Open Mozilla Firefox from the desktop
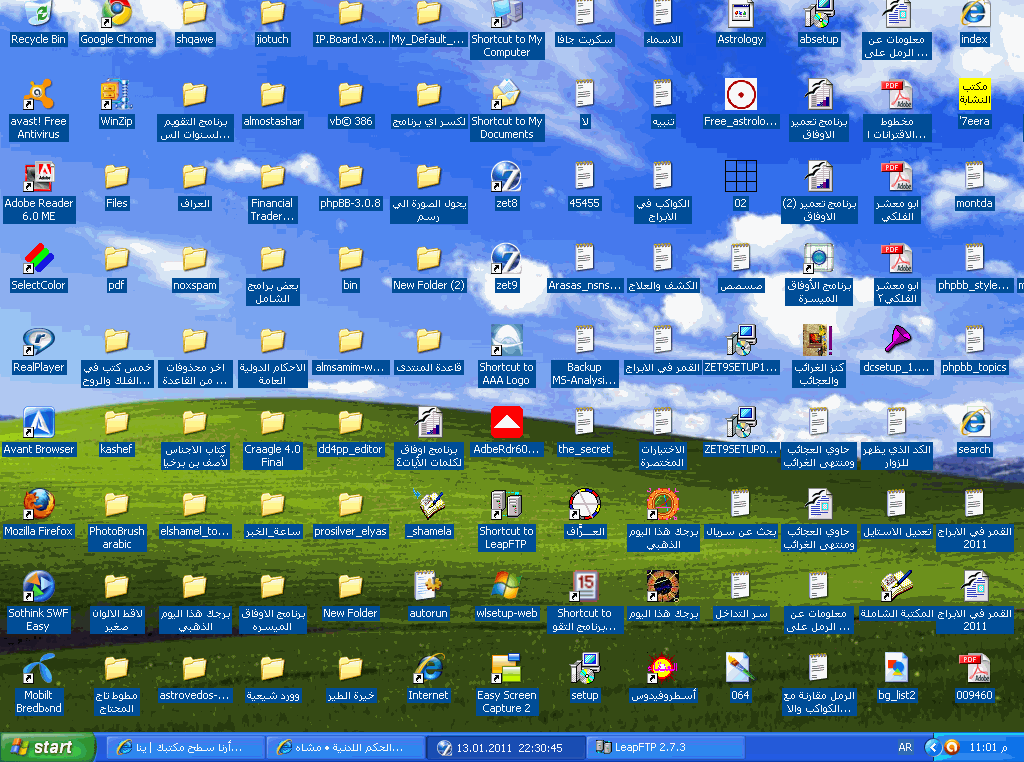The width and height of the screenshot is (1024, 762). 38,505
